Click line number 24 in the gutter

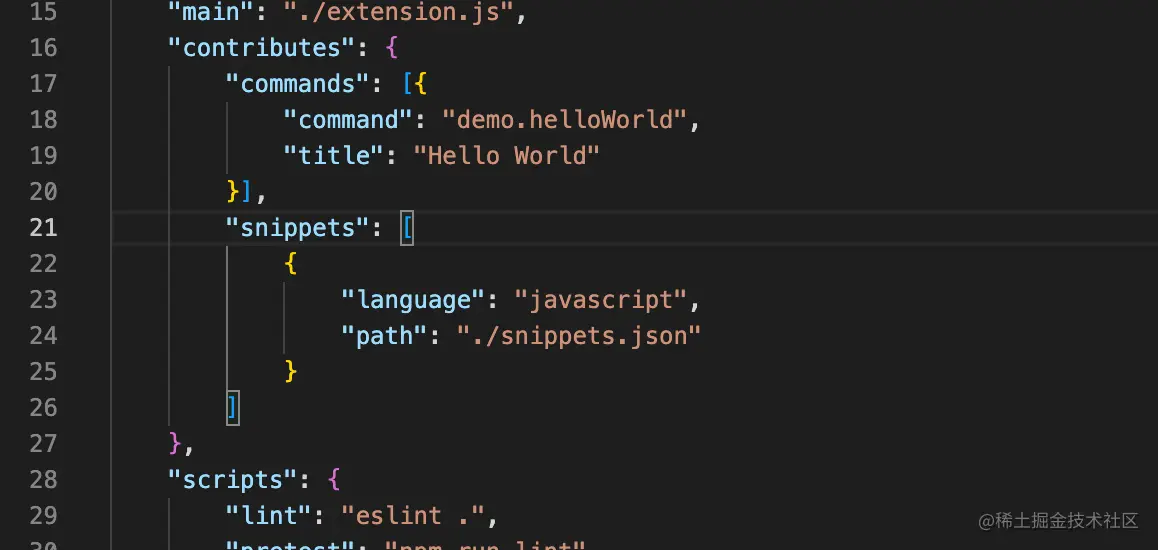[43, 336]
